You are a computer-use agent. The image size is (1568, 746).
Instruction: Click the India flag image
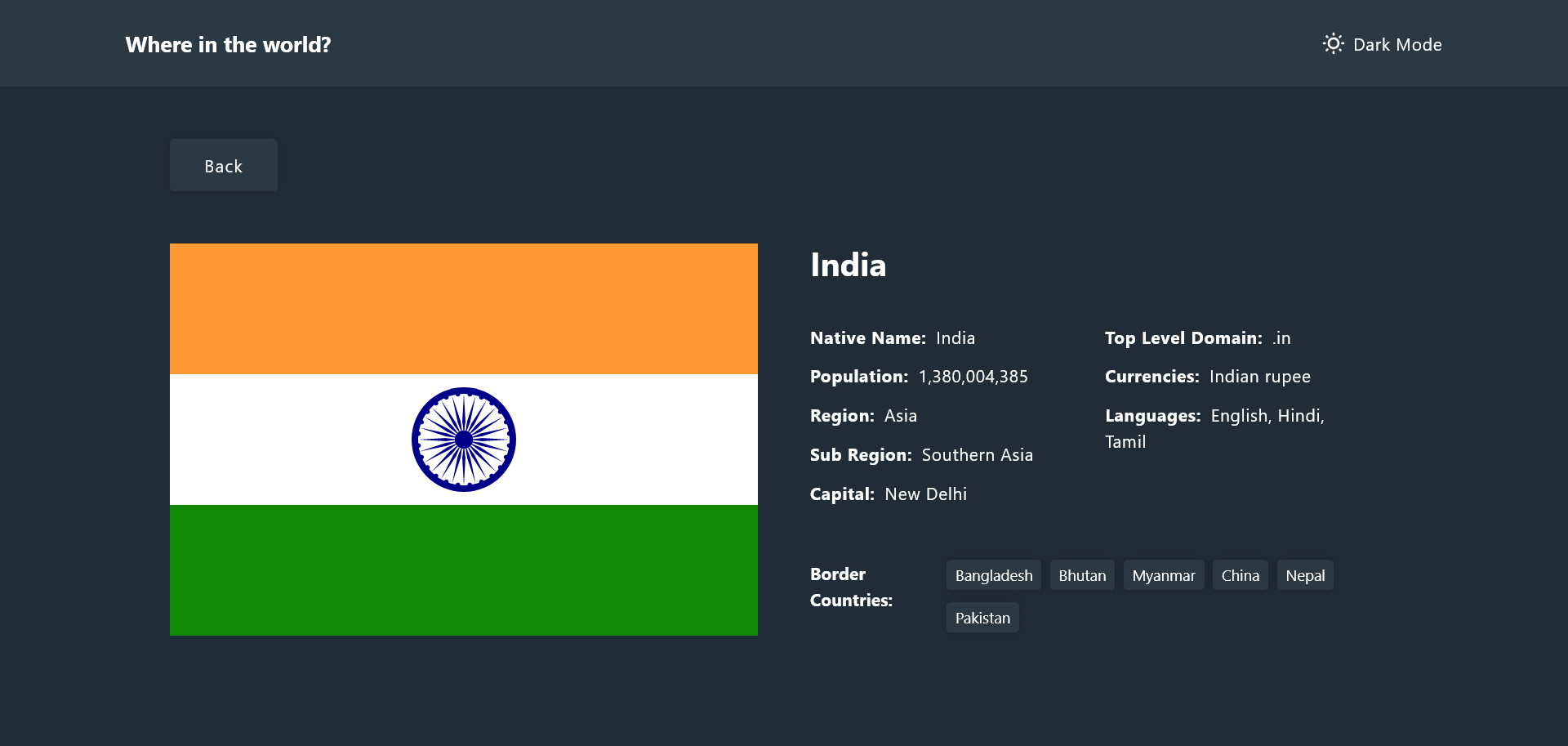(x=464, y=440)
